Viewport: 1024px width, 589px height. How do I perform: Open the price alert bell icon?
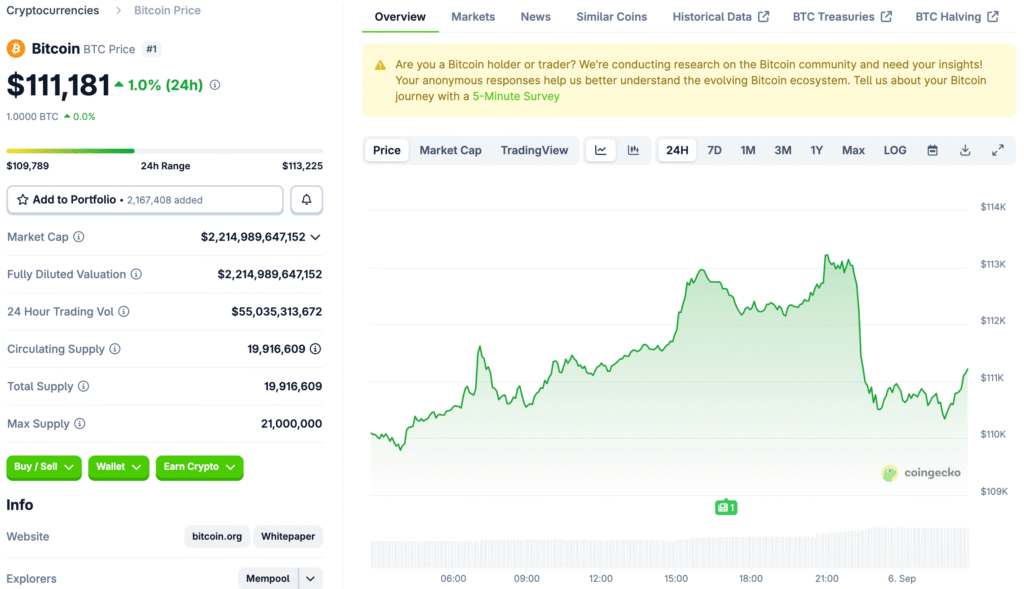pos(306,200)
